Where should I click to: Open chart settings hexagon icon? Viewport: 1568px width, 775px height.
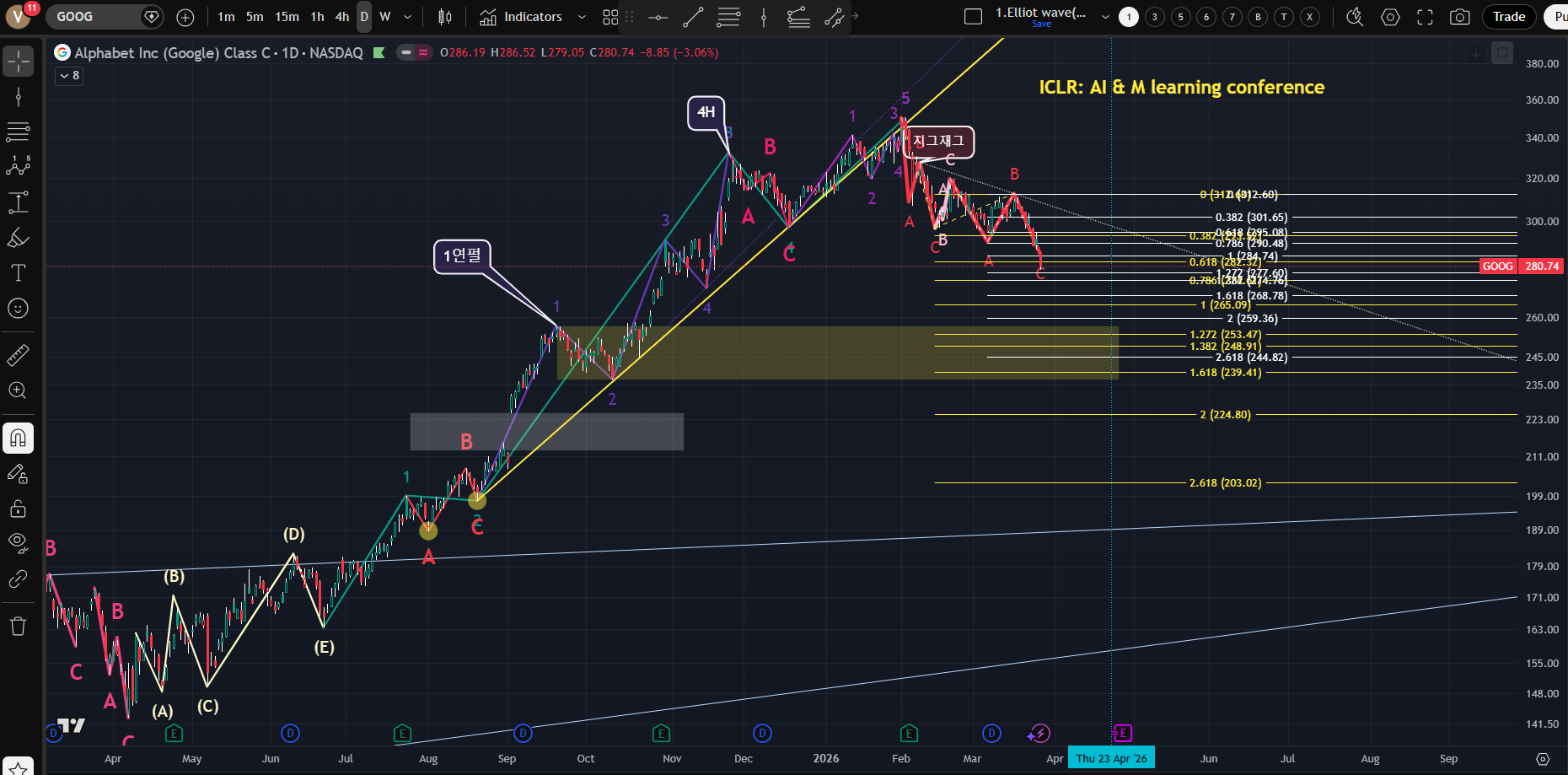click(x=1391, y=17)
